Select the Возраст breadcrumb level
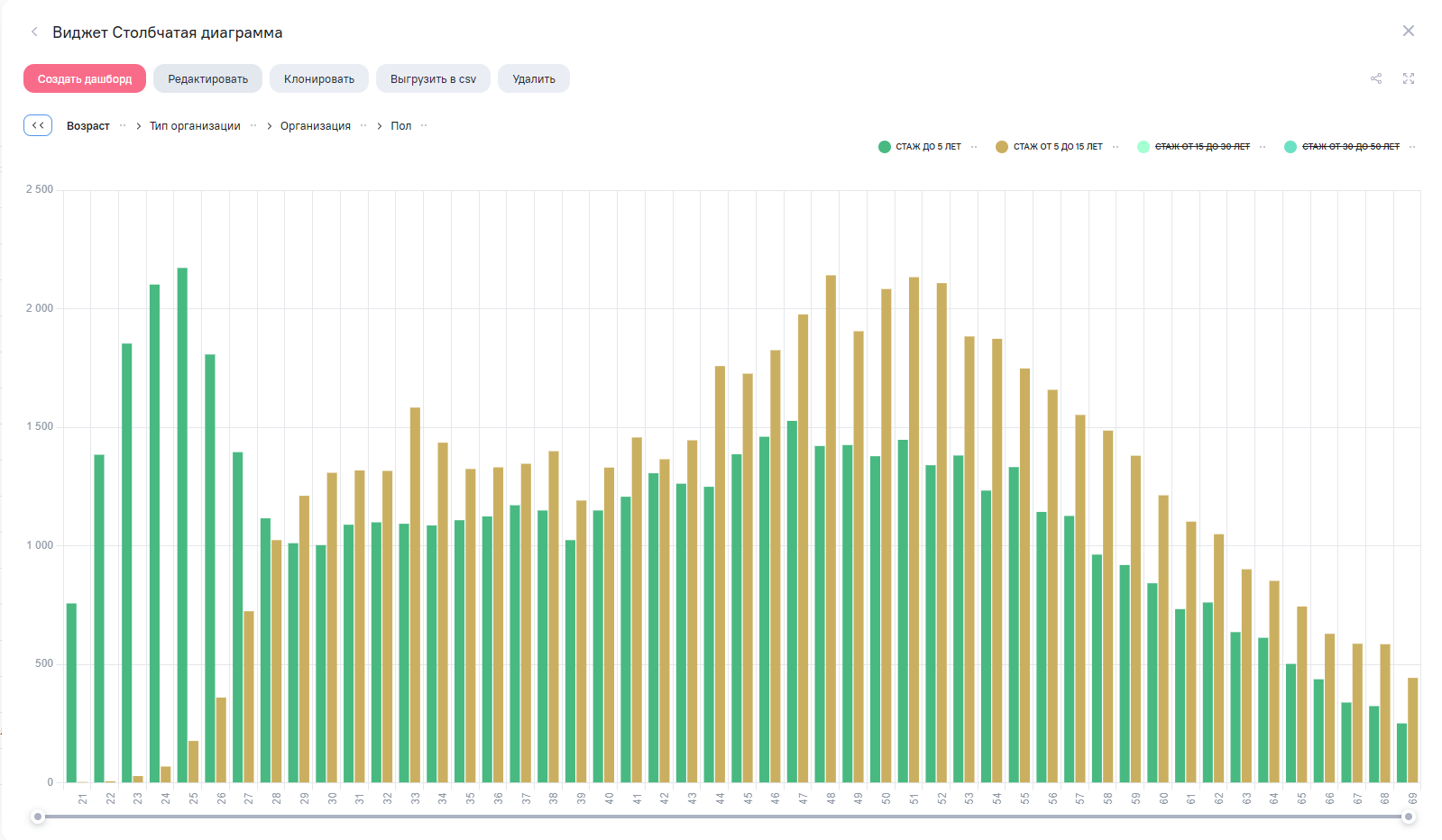The height and width of the screenshot is (840, 1442). tap(87, 126)
